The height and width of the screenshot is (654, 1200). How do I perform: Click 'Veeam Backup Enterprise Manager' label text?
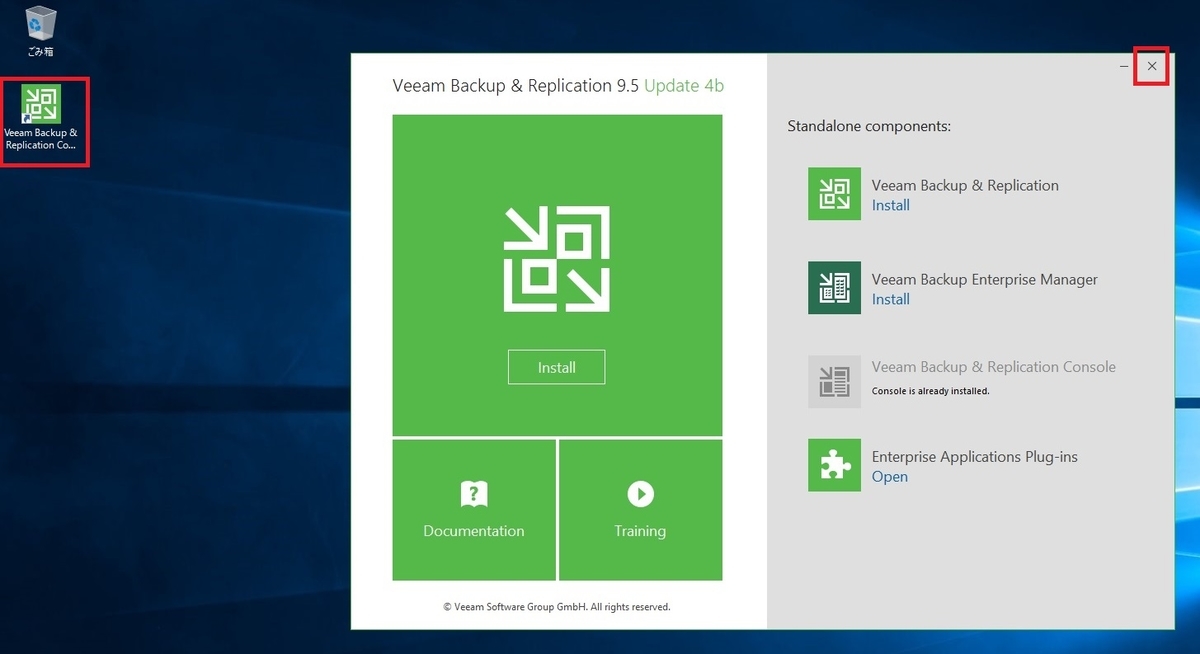(985, 279)
